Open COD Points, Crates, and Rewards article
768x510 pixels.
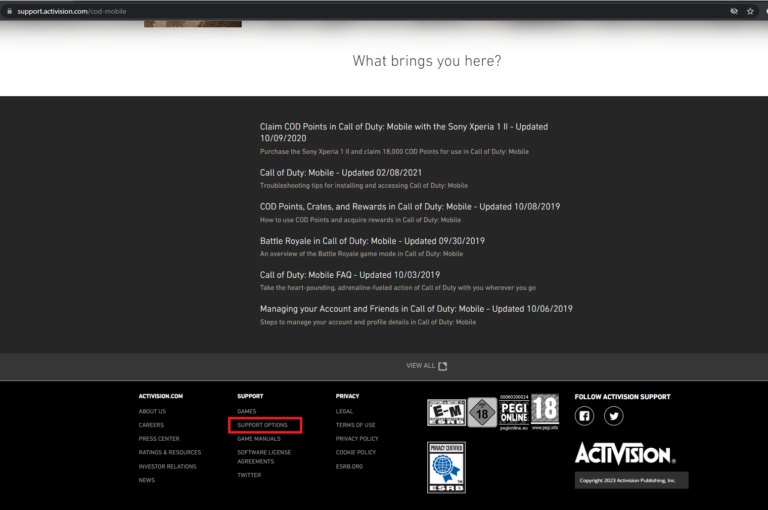(x=409, y=207)
